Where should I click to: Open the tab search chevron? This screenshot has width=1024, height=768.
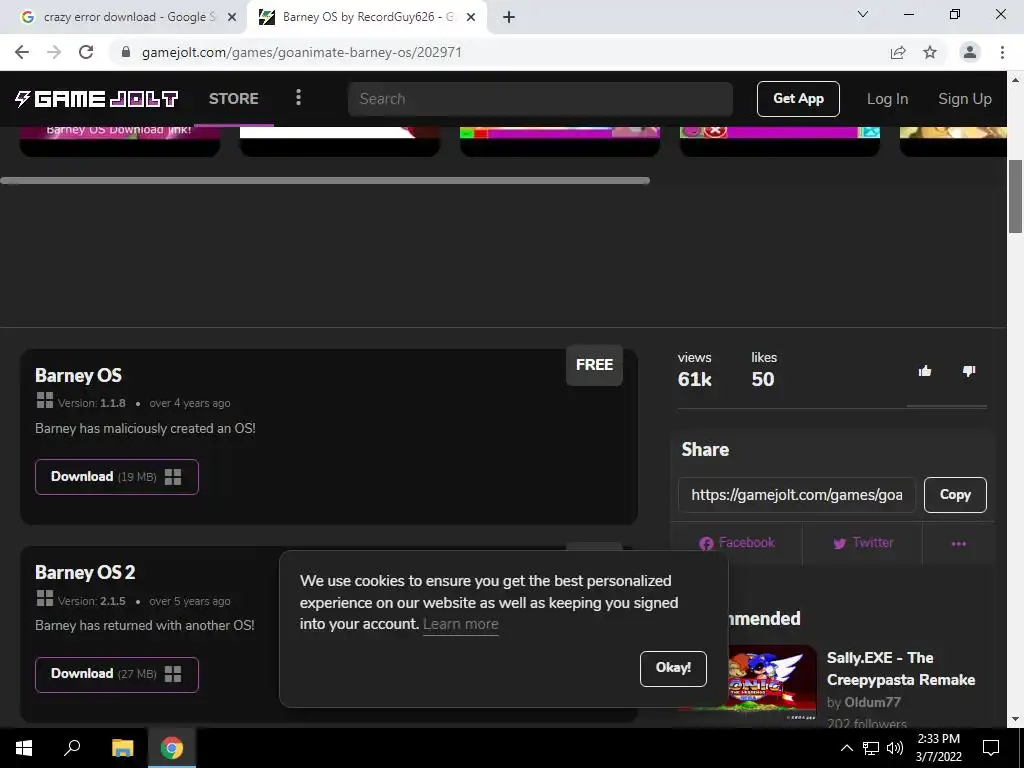pos(862,14)
